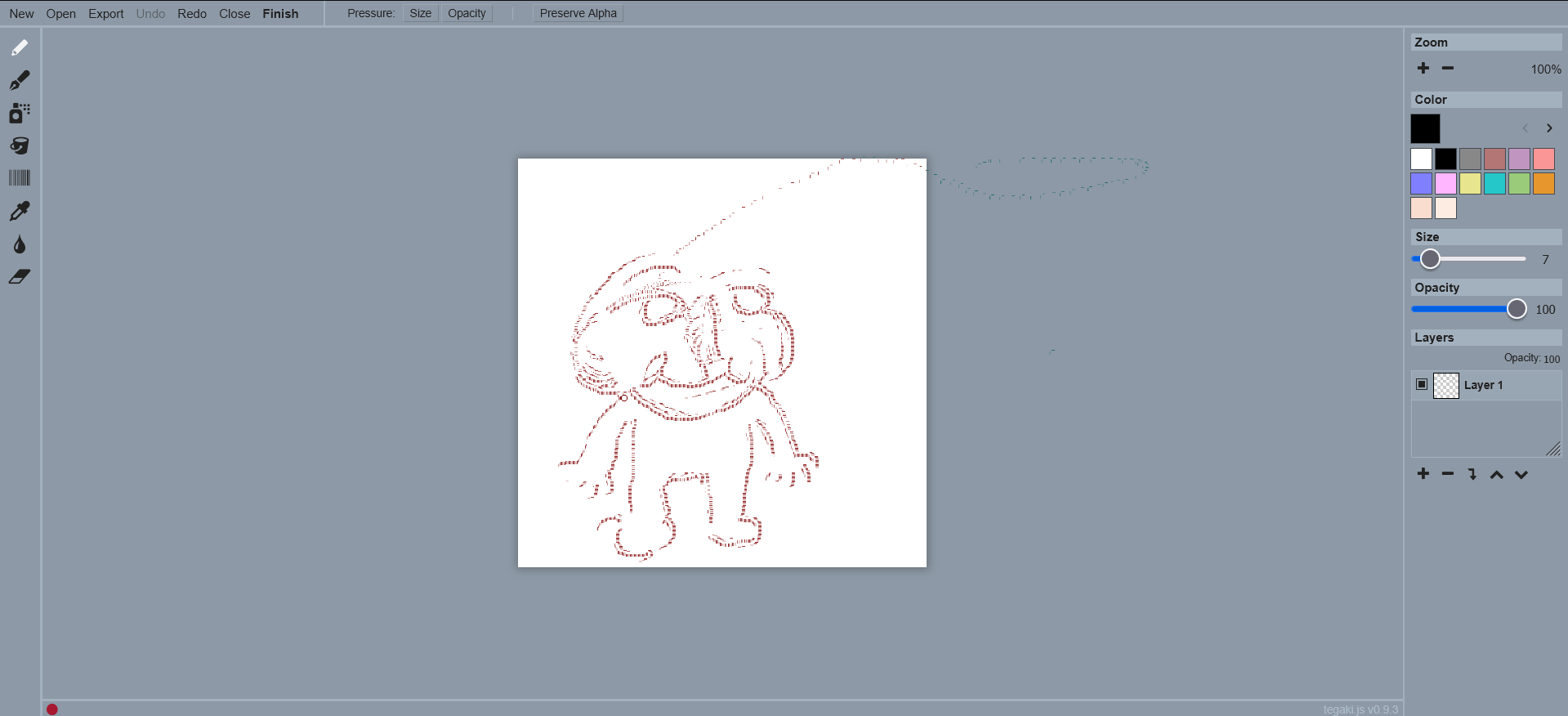Click the layers list resize grip
The image size is (1568, 716).
click(x=1554, y=450)
